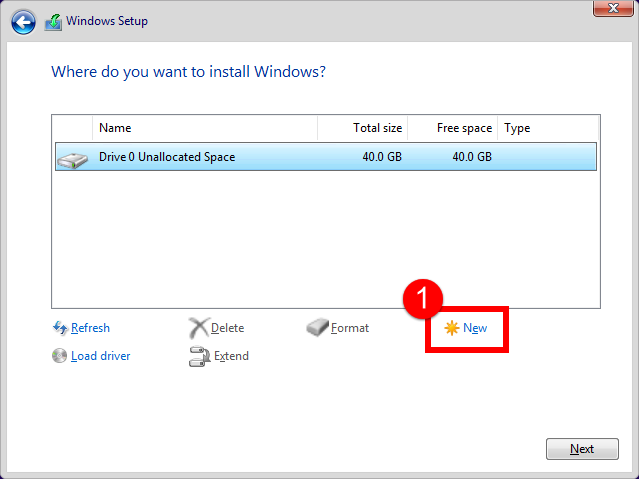Create a partition with the New link
The width and height of the screenshot is (639, 479).
(475, 328)
